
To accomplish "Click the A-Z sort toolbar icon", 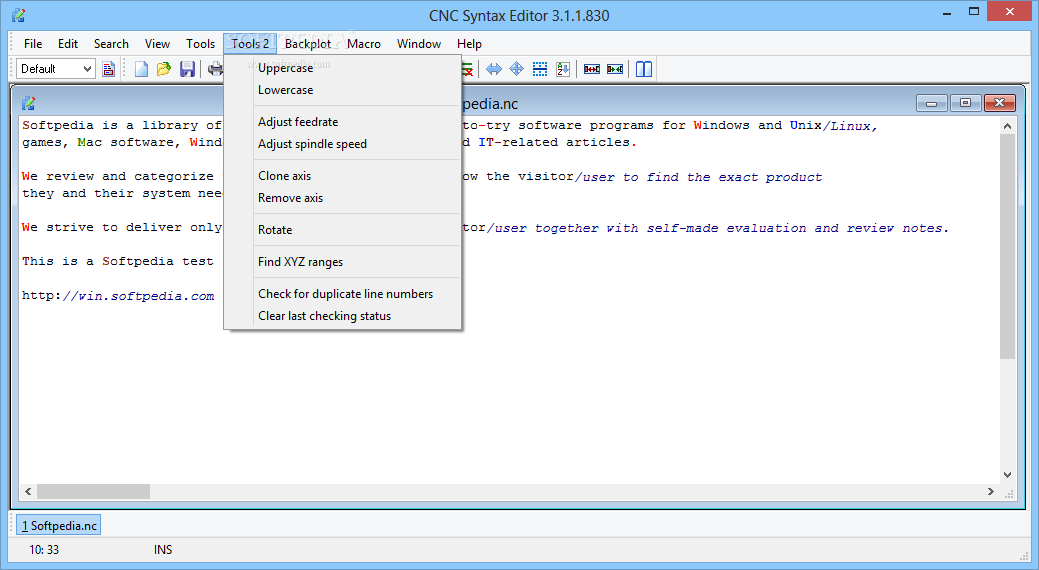I will [563, 69].
